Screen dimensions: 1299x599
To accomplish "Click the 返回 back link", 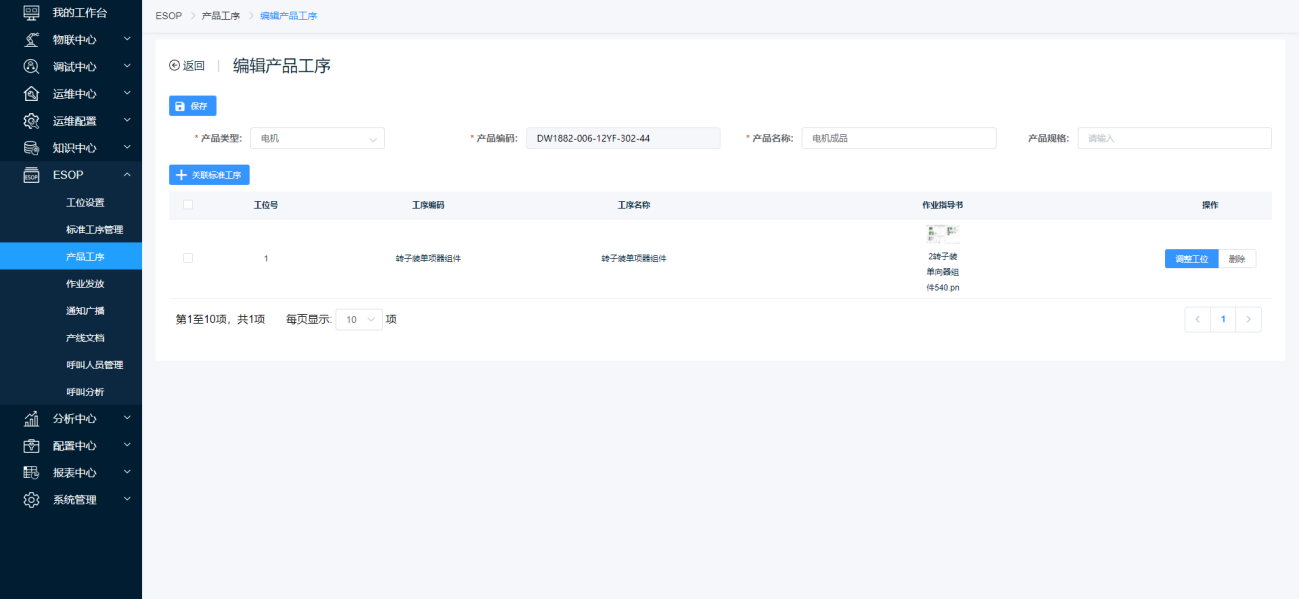I will pos(187,66).
